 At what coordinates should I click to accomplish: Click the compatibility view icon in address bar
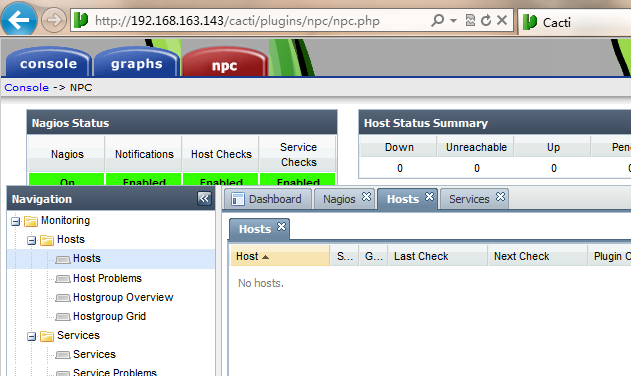(470, 20)
